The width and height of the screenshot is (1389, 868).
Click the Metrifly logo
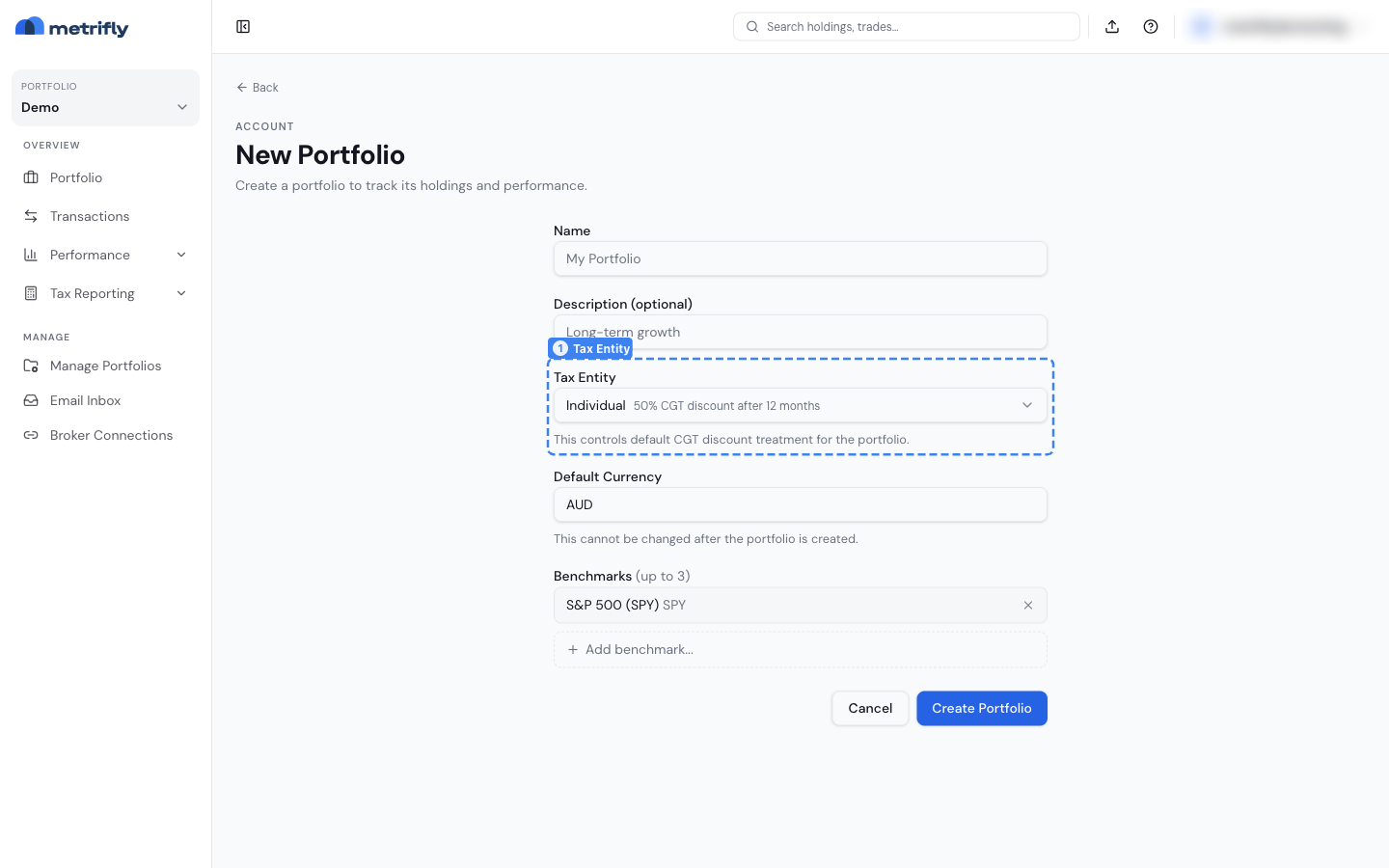(x=72, y=27)
